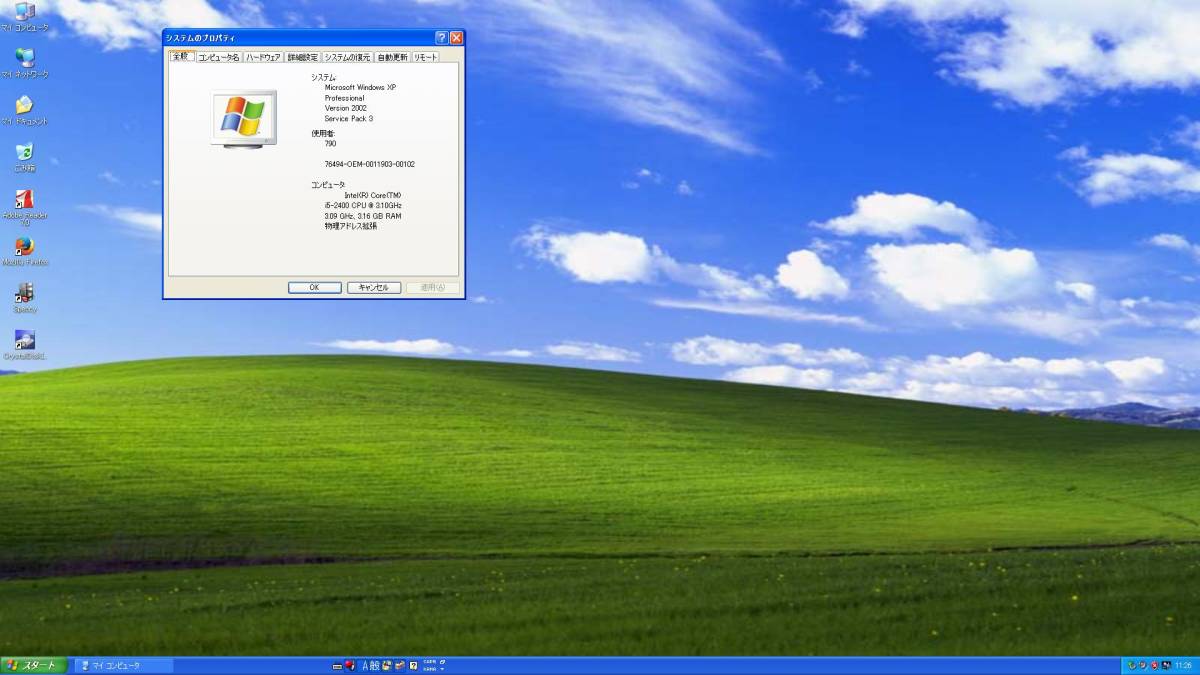Viewport: 1200px width, 675px height.
Task: Switch to the ハードウェア tab
Action: (x=264, y=57)
